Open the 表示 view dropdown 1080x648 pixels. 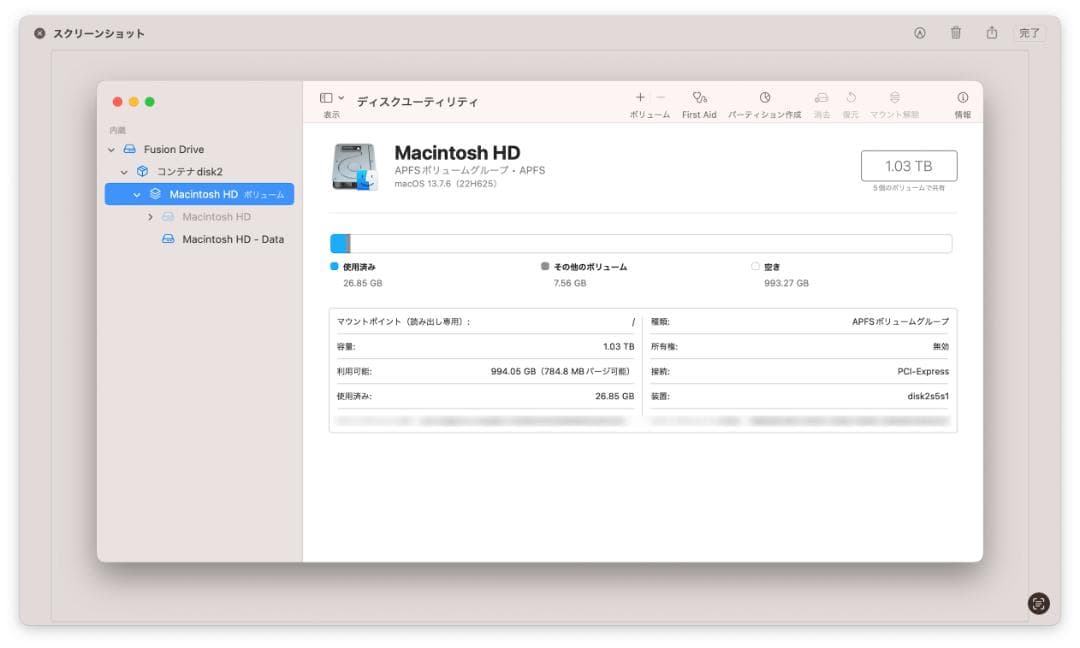(327, 98)
